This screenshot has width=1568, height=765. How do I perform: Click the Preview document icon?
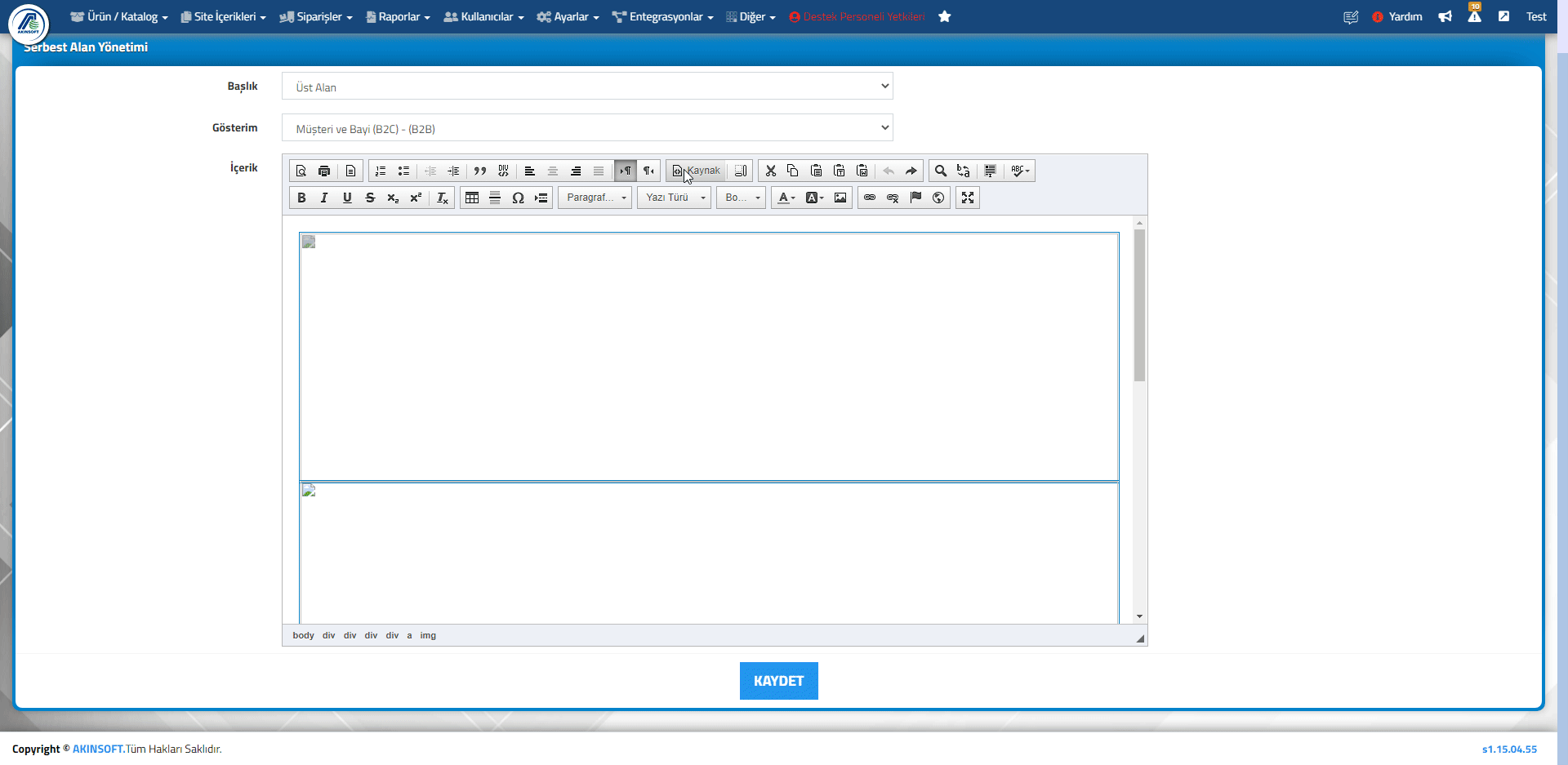(x=301, y=171)
